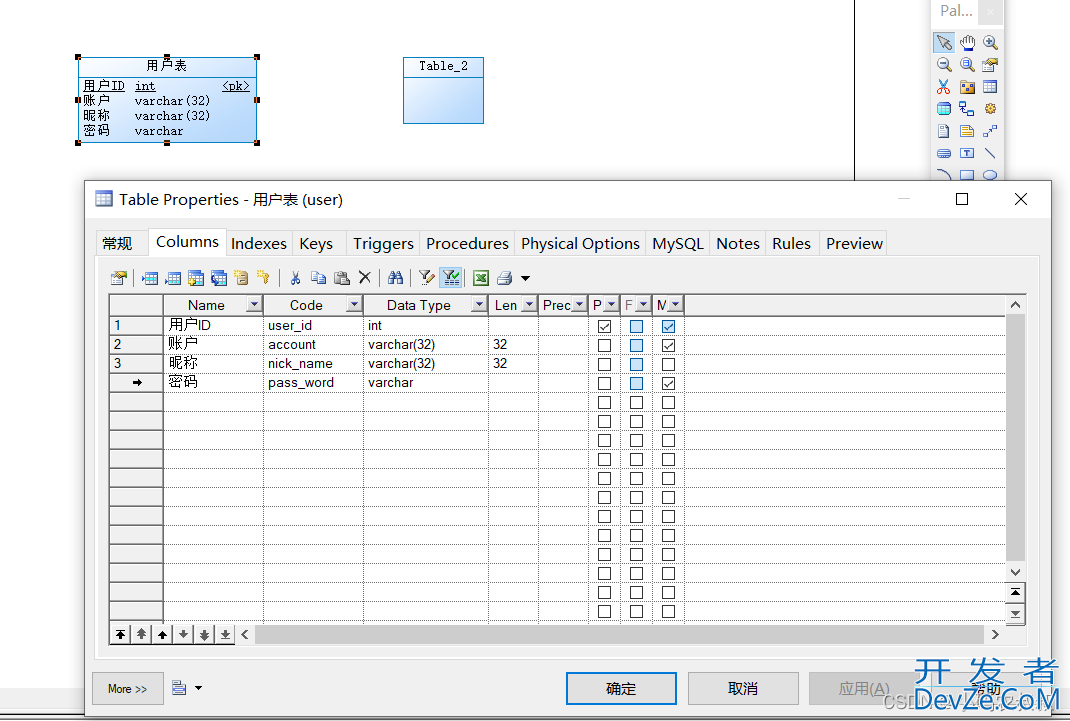Toggle the Enable/Disable Filter icon
The image size is (1070, 721).
click(x=451, y=278)
